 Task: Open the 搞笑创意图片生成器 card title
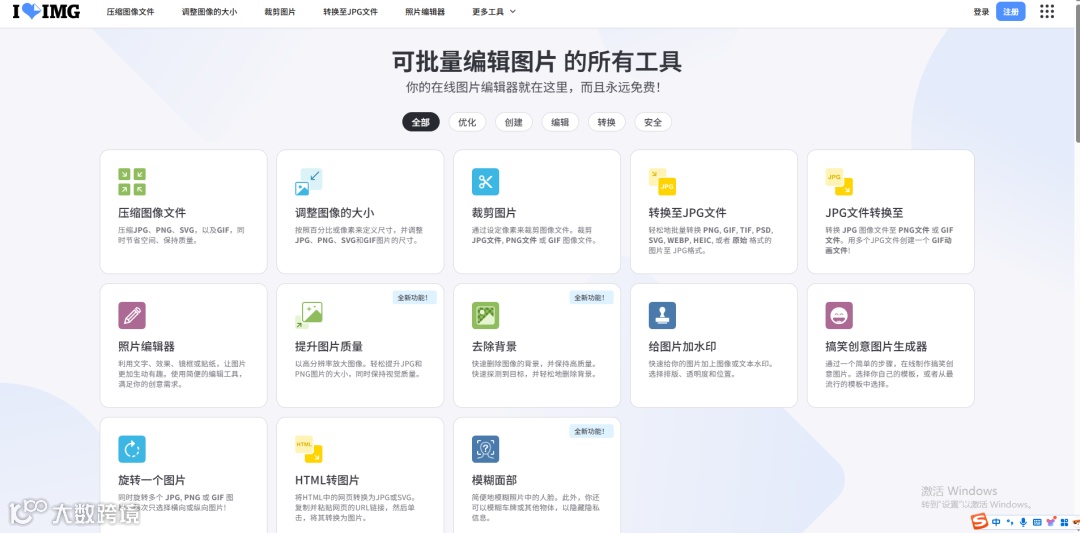pyautogui.click(x=876, y=346)
